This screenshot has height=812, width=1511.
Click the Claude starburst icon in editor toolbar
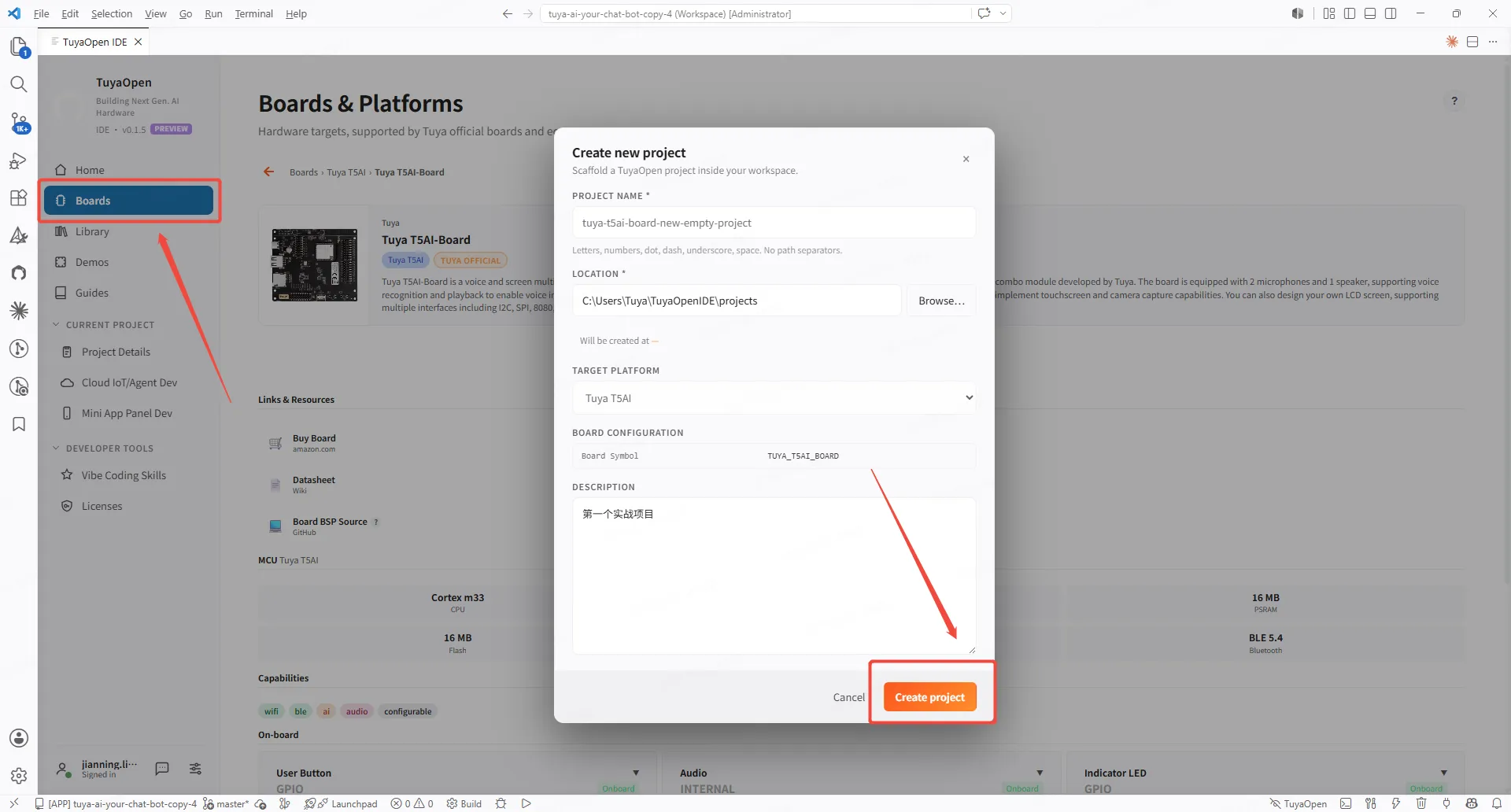tap(1452, 42)
